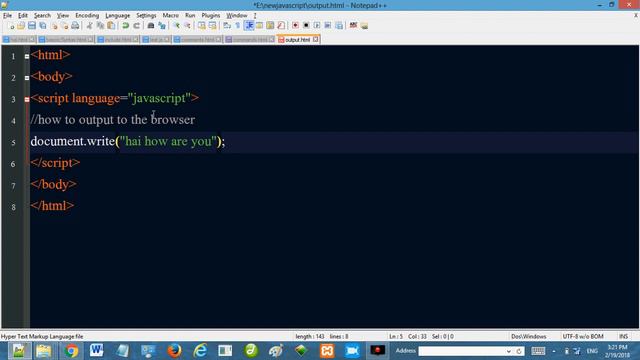Click the Record Macro red dot icon

click(295, 26)
